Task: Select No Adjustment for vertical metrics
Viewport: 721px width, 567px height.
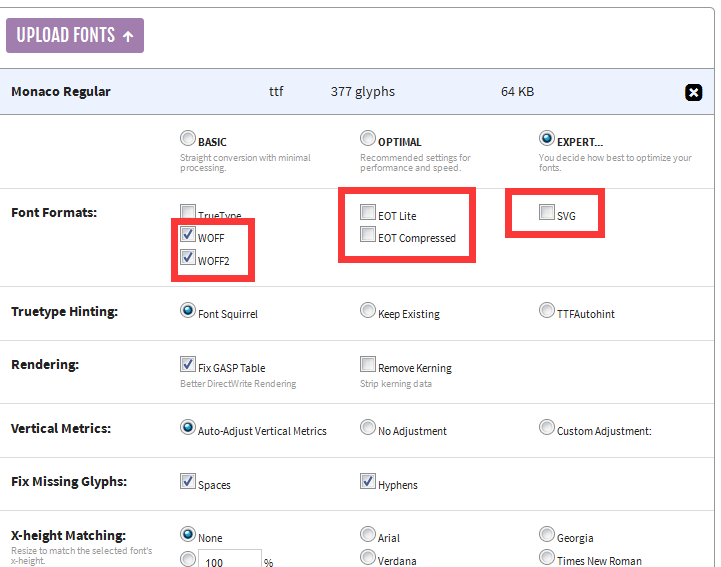Action: tap(368, 429)
